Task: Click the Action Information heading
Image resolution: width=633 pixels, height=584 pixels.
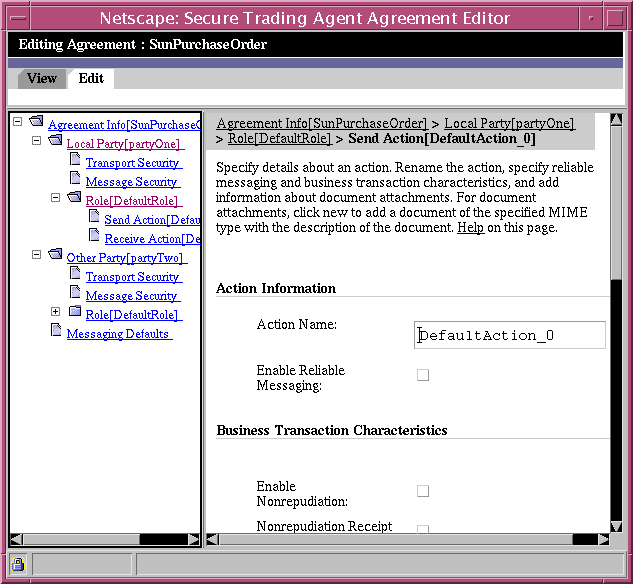Action: click(x=276, y=288)
